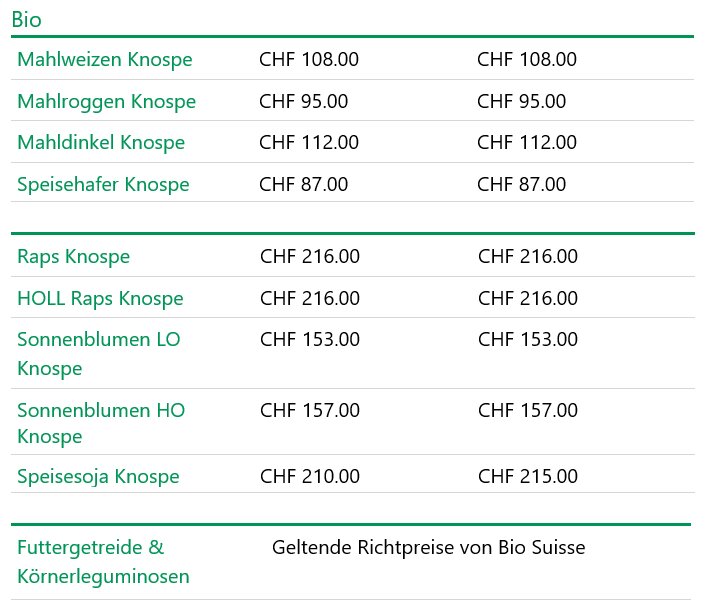
Task: Open Speisehafer Knospe product link
Action: tap(103, 185)
